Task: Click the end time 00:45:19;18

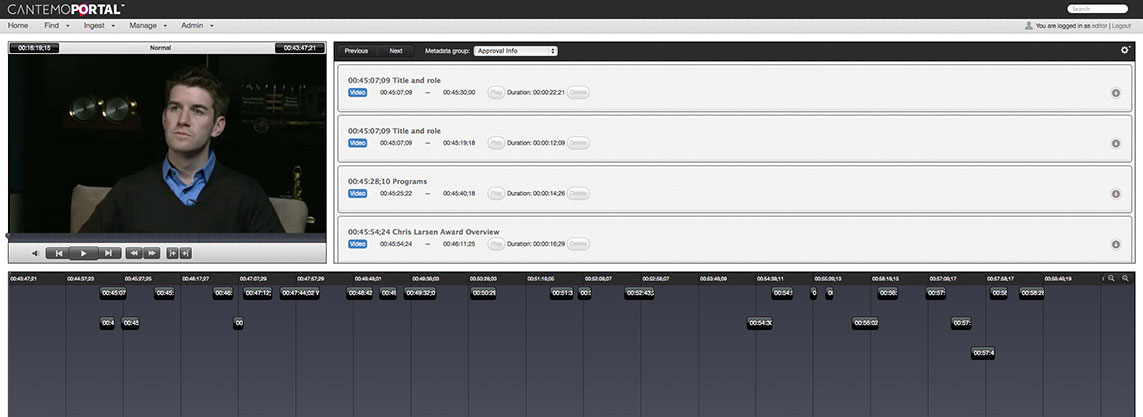Action: click(x=459, y=143)
